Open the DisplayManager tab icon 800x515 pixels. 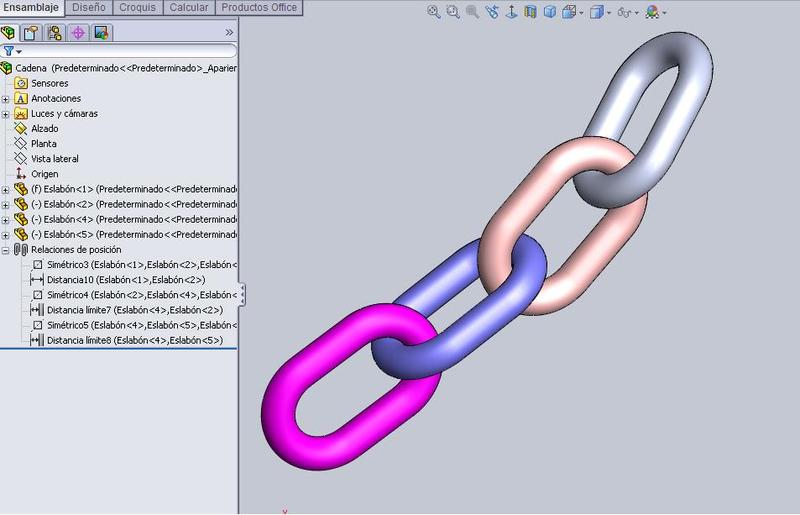pyautogui.click(x=101, y=32)
